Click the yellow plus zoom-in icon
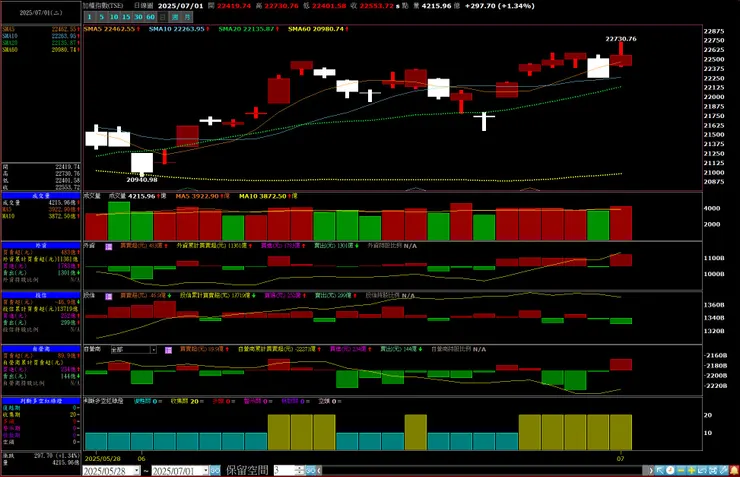This screenshot has width=740, height=477. [691, 470]
